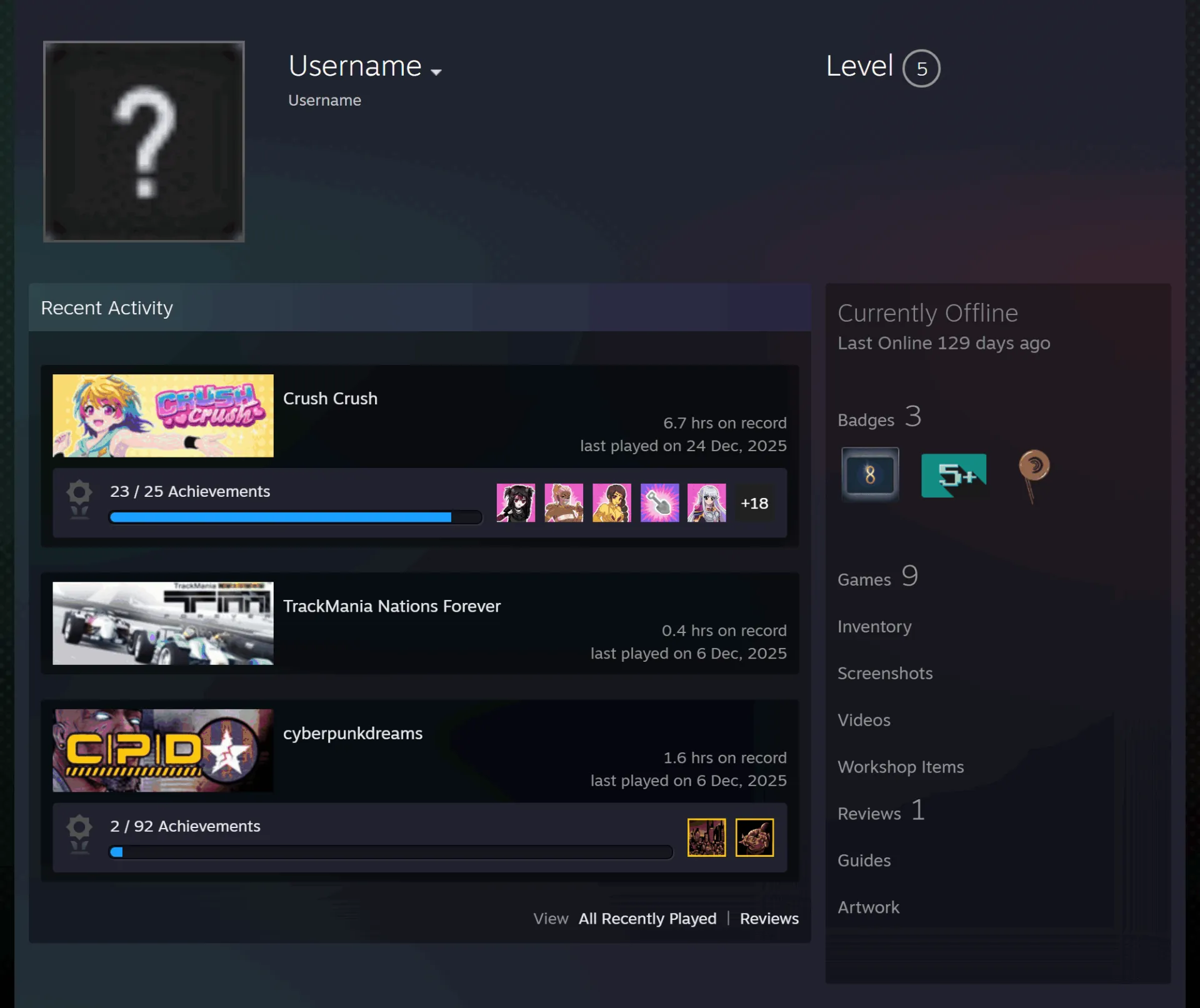
Task: Click the question mark profile avatar
Action: point(144,141)
